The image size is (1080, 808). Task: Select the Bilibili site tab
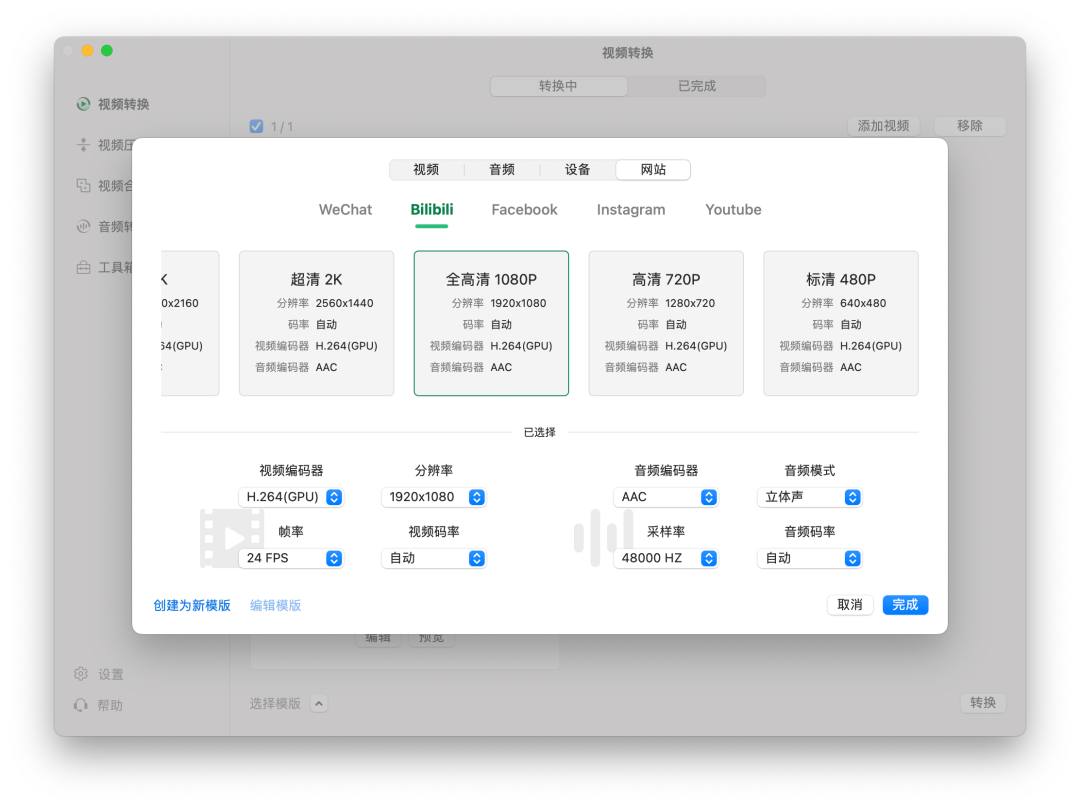(x=432, y=209)
